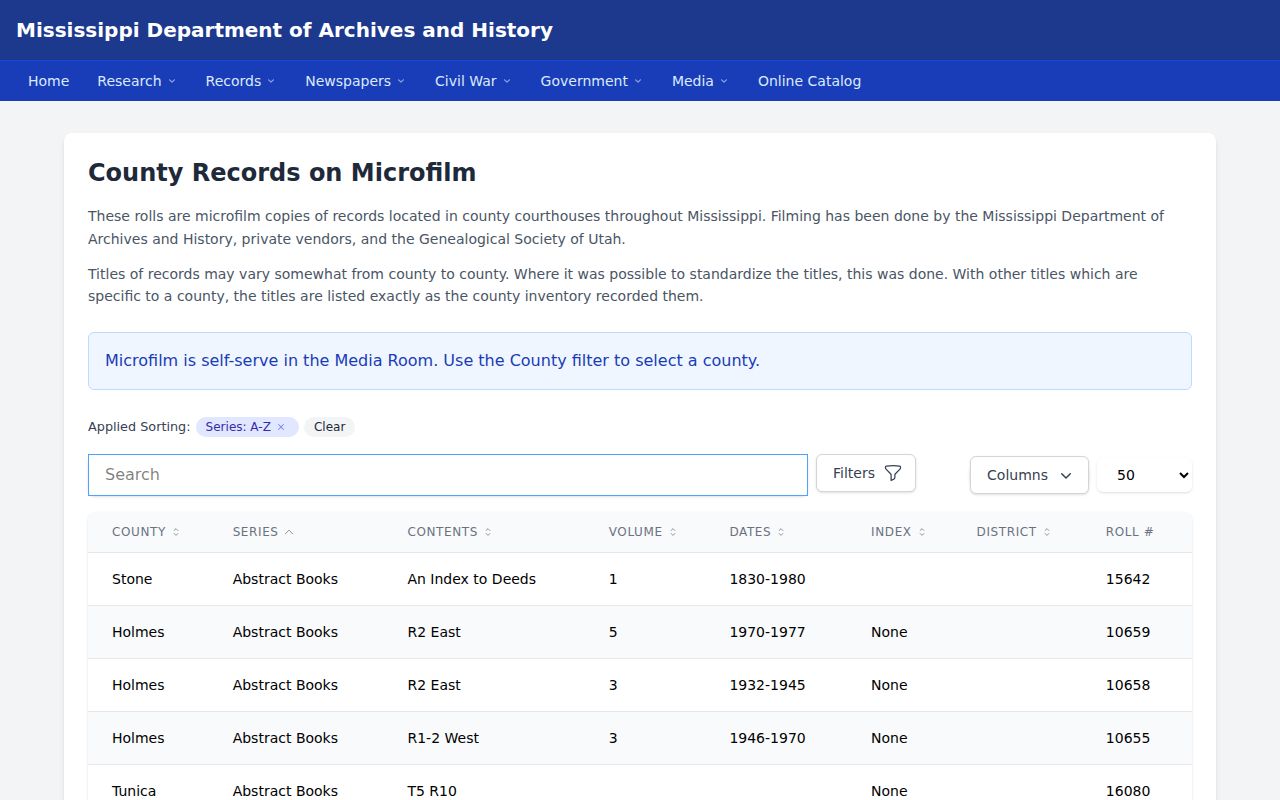Sort by Contents column arrows
Viewport: 1280px width, 800px height.
488,532
